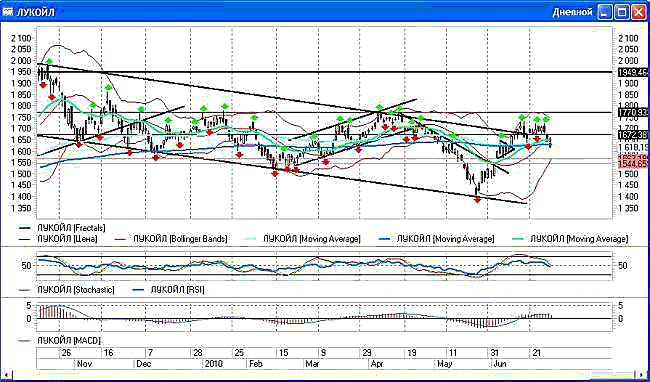Maximize the ЛУКОЙЛ chart window
Screen dimensions: 650x382
click(622, 12)
